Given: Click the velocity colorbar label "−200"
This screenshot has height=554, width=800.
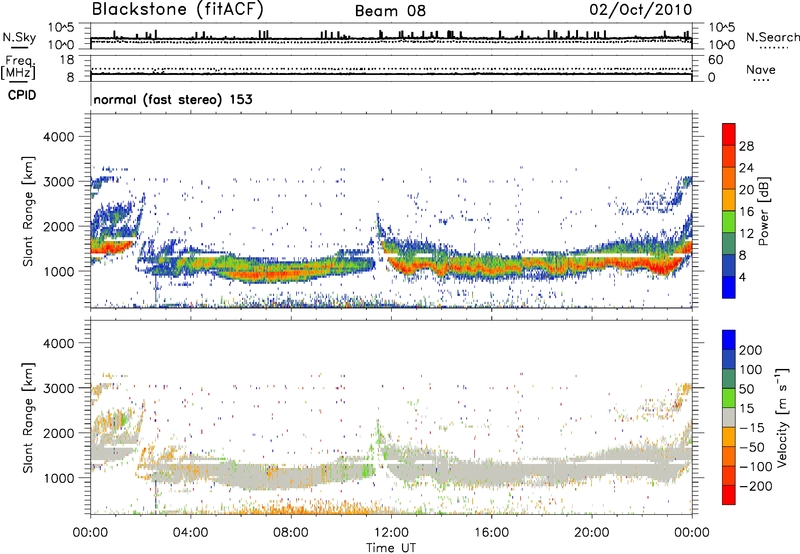Looking at the screenshot, I should 756,486.
